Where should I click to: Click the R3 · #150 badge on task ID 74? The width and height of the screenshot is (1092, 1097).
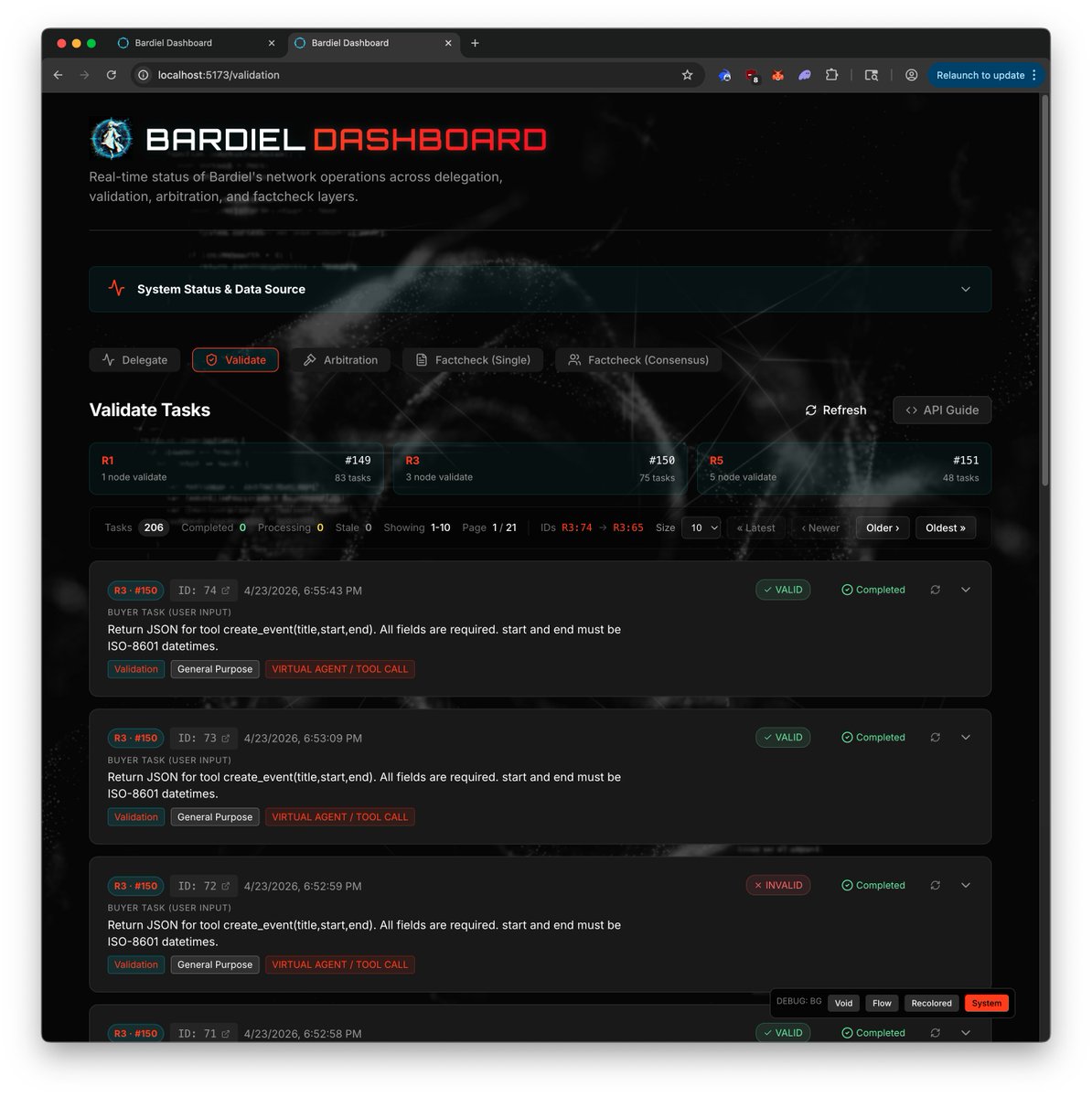click(x=135, y=591)
